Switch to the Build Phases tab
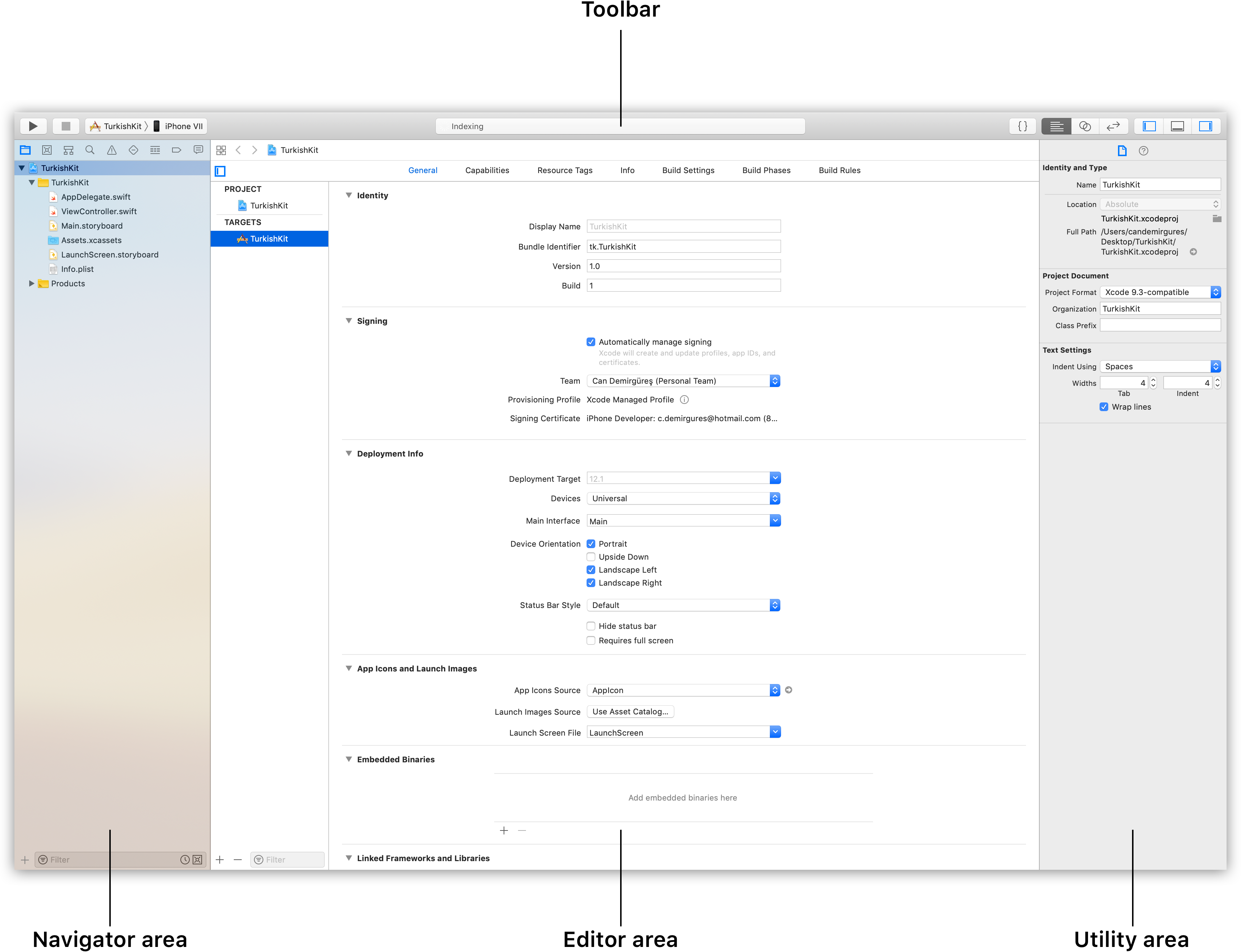This screenshot has width=1241, height=952. pyautogui.click(x=766, y=171)
